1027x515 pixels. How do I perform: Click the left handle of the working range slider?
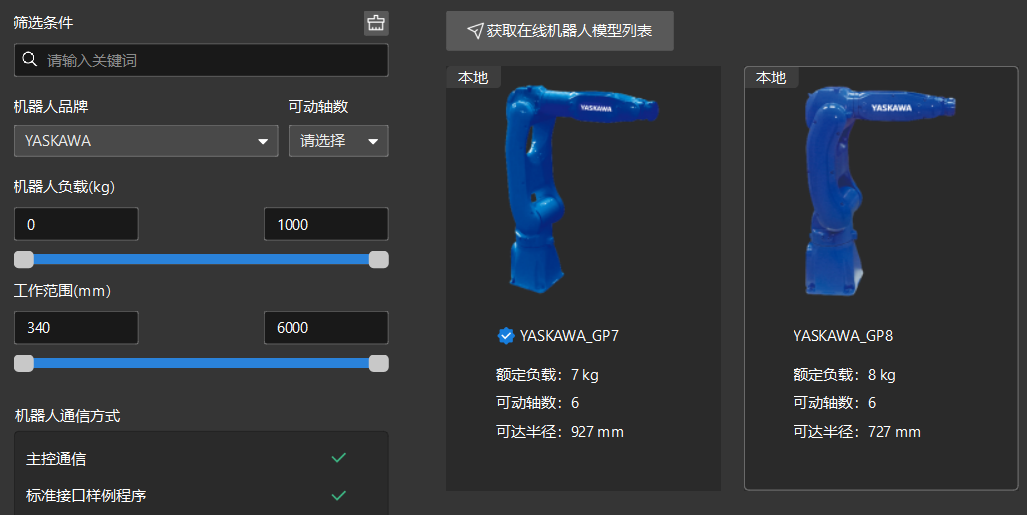coord(24,364)
